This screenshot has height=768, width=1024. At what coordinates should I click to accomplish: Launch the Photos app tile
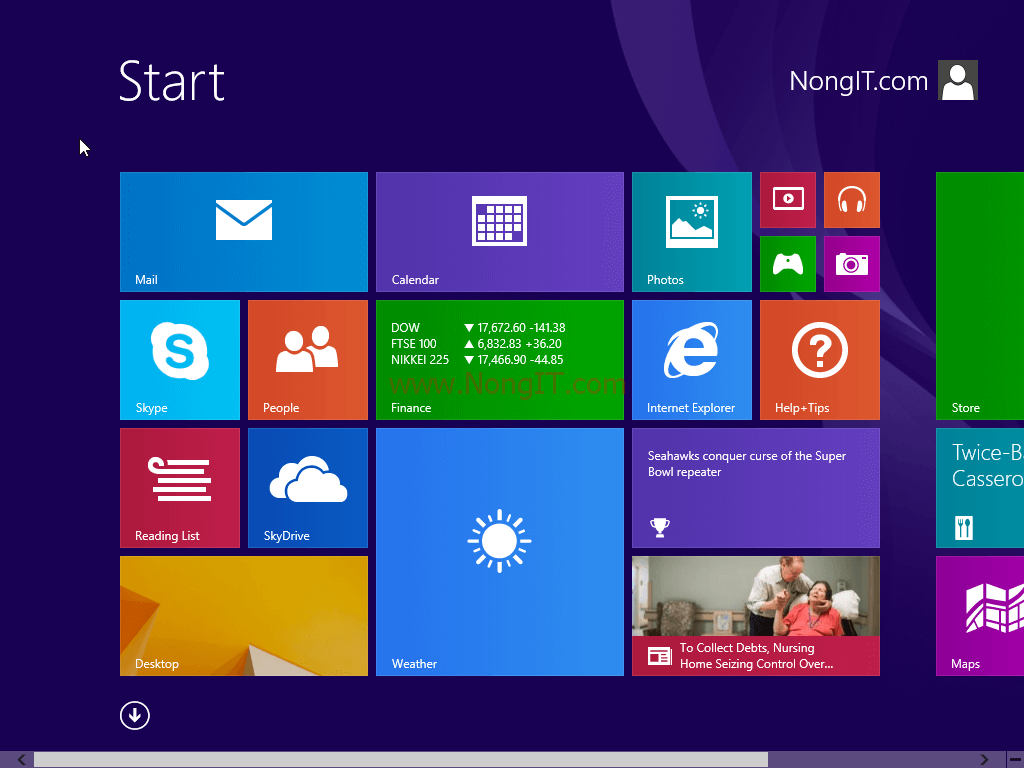tap(692, 232)
